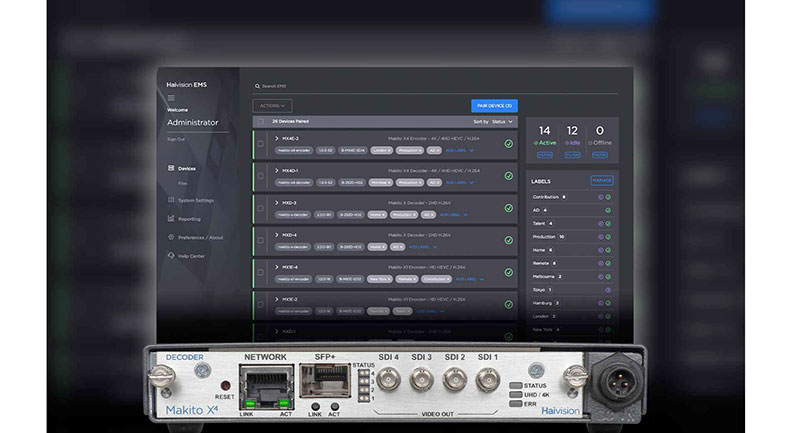Open Help Center in the sidebar
The height and width of the screenshot is (433, 800).
pyautogui.click(x=191, y=256)
